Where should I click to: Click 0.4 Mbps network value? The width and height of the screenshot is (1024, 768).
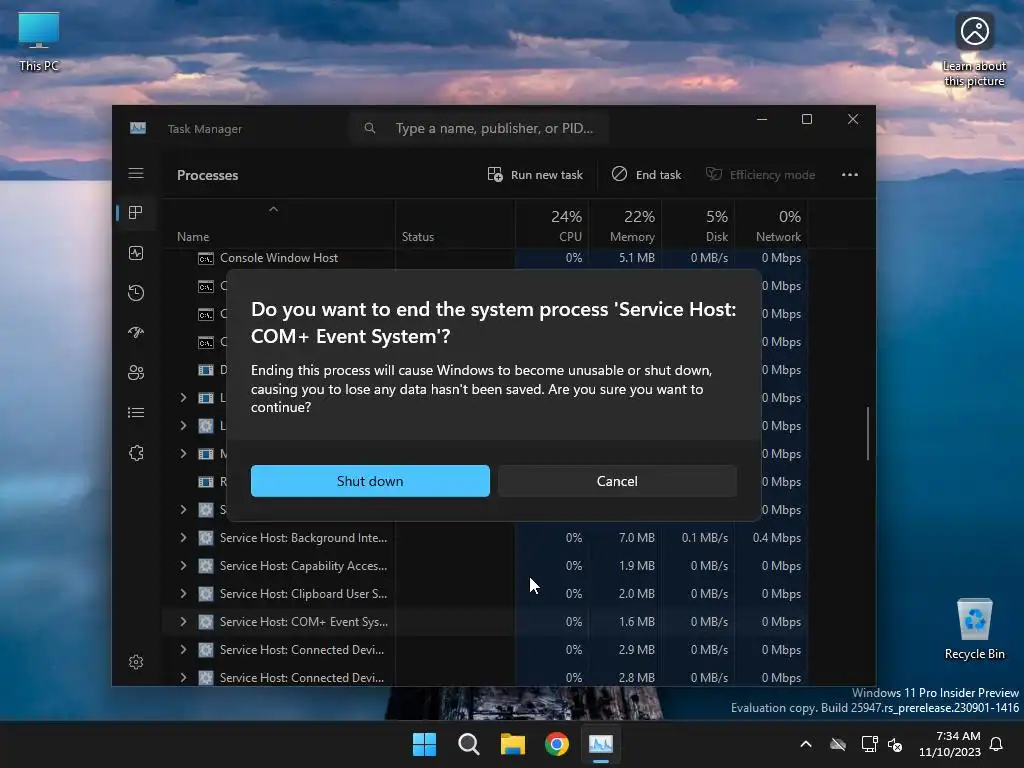(776, 538)
